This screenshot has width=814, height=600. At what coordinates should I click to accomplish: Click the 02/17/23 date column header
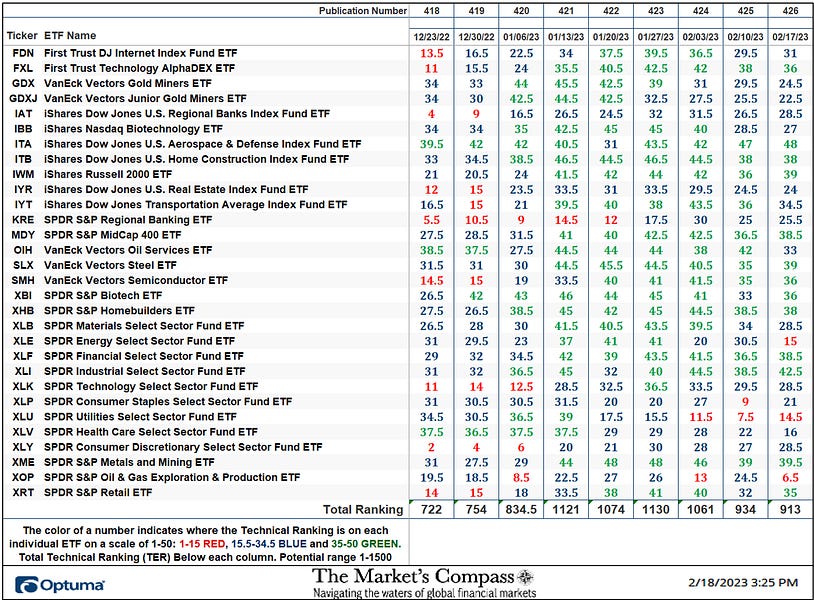pos(790,37)
